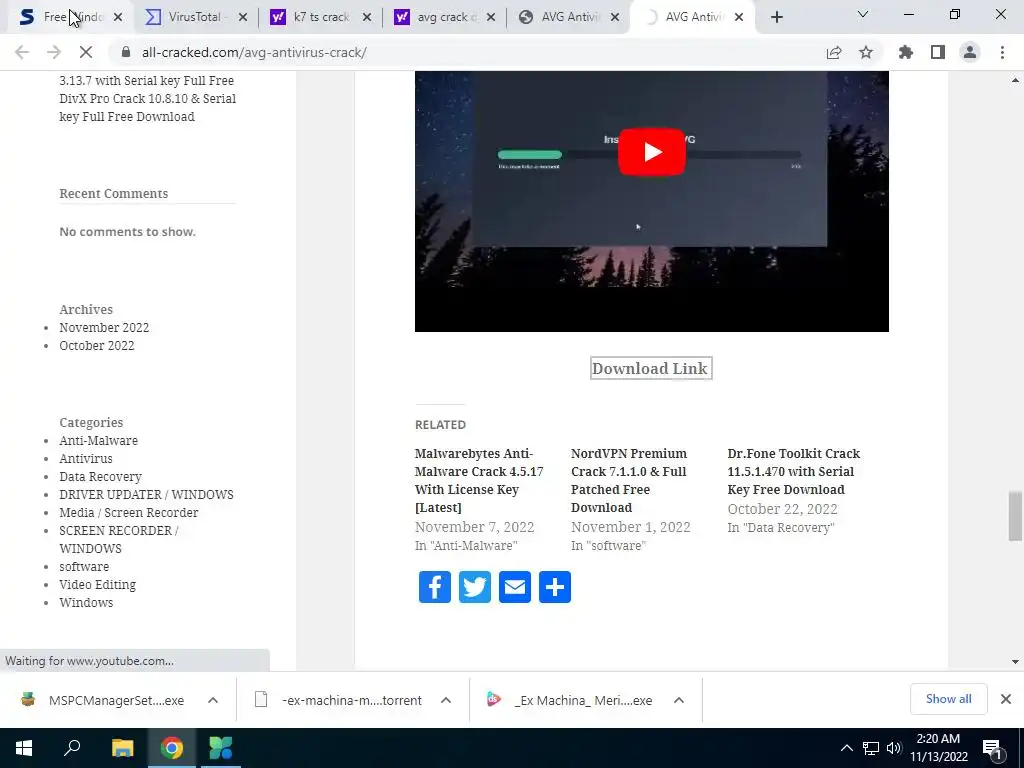Expand options for Ex Machina exe download

(679, 700)
